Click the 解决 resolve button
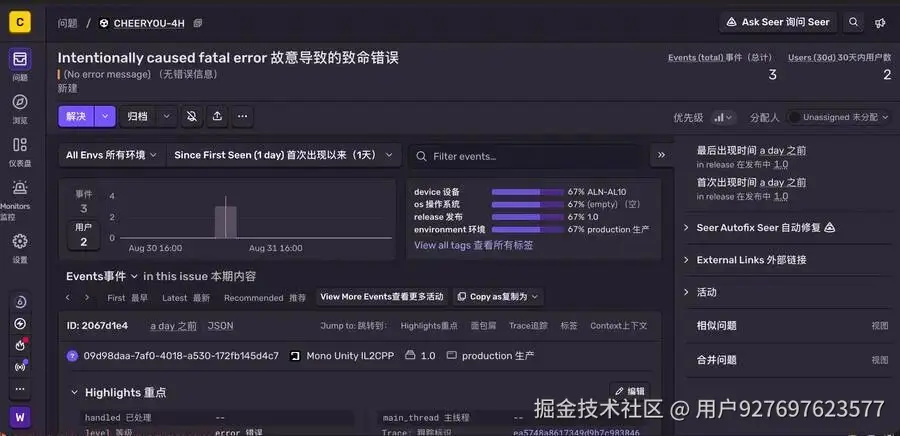The image size is (900, 436). [76, 116]
